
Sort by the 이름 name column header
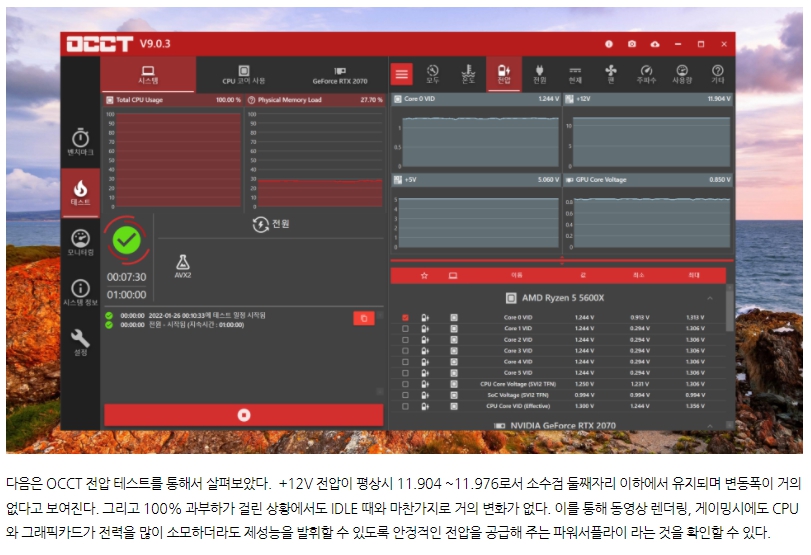[517, 276]
